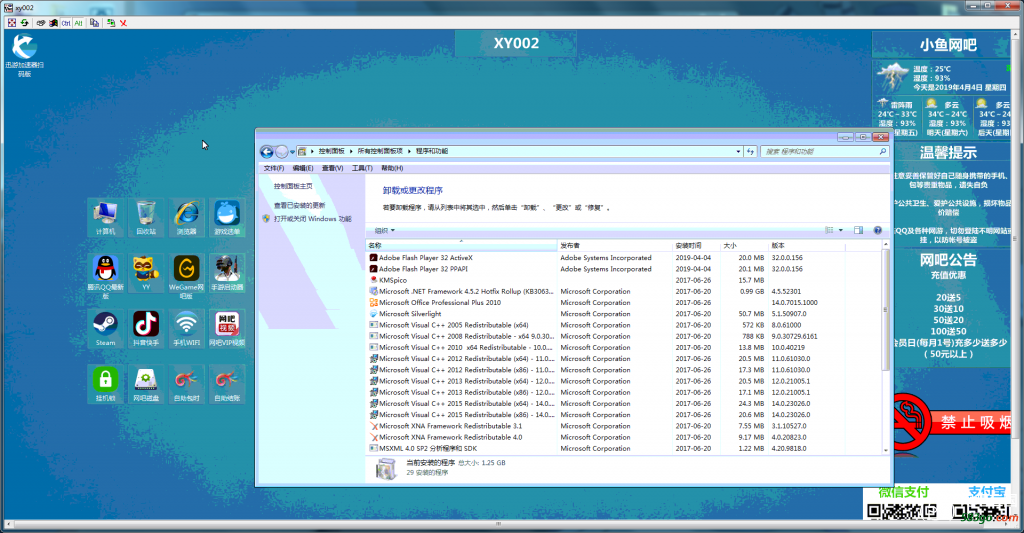The width and height of the screenshot is (1024, 533).
Task: Sort by the 大小 column header
Action: coord(744,246)
